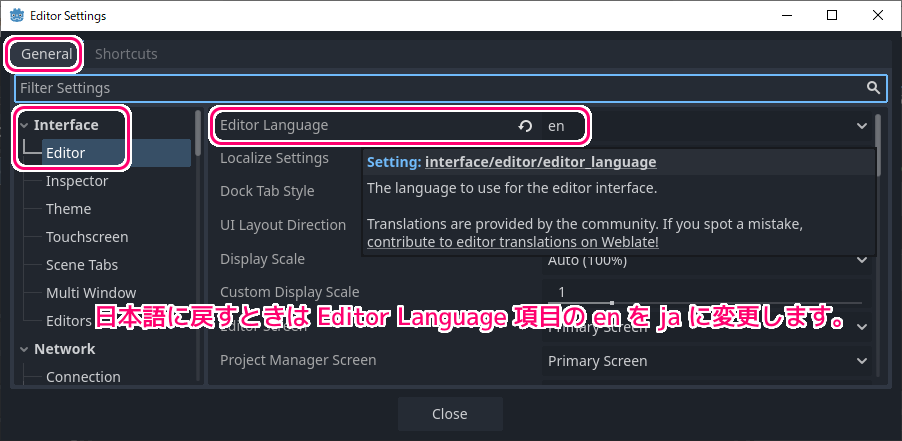This screenshot has width=902, height=441.
Task: Click the magnifier search icon
Action: pyautogui.click(x=873, y=88)
